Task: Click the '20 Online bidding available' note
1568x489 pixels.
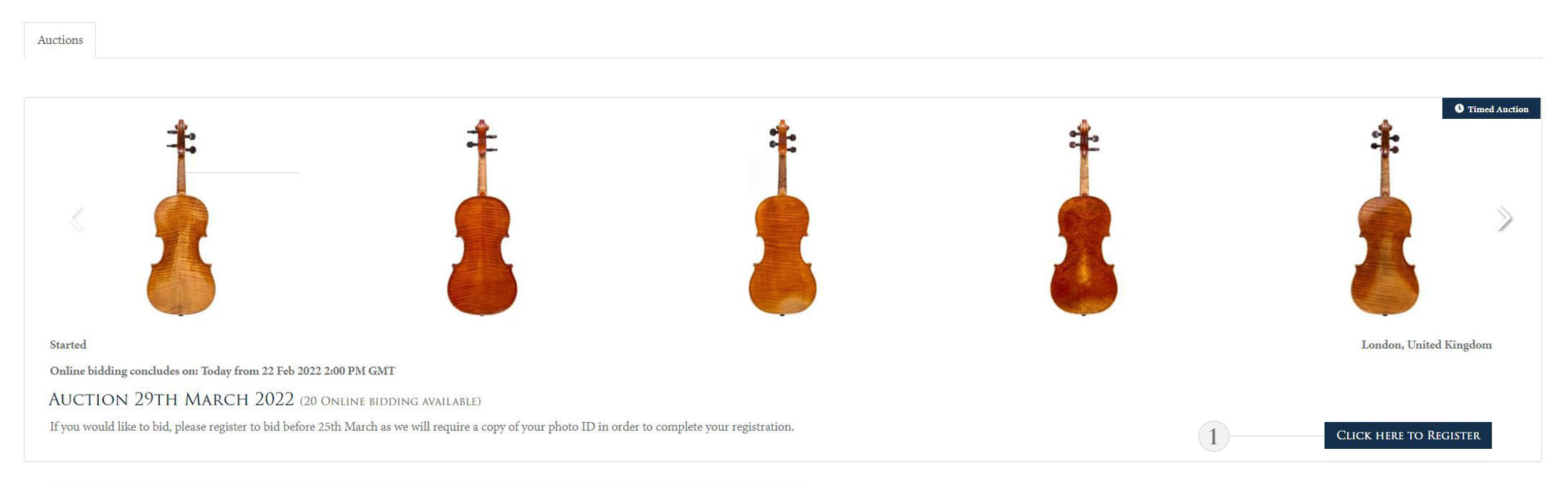Action: [x=391, y=401]
